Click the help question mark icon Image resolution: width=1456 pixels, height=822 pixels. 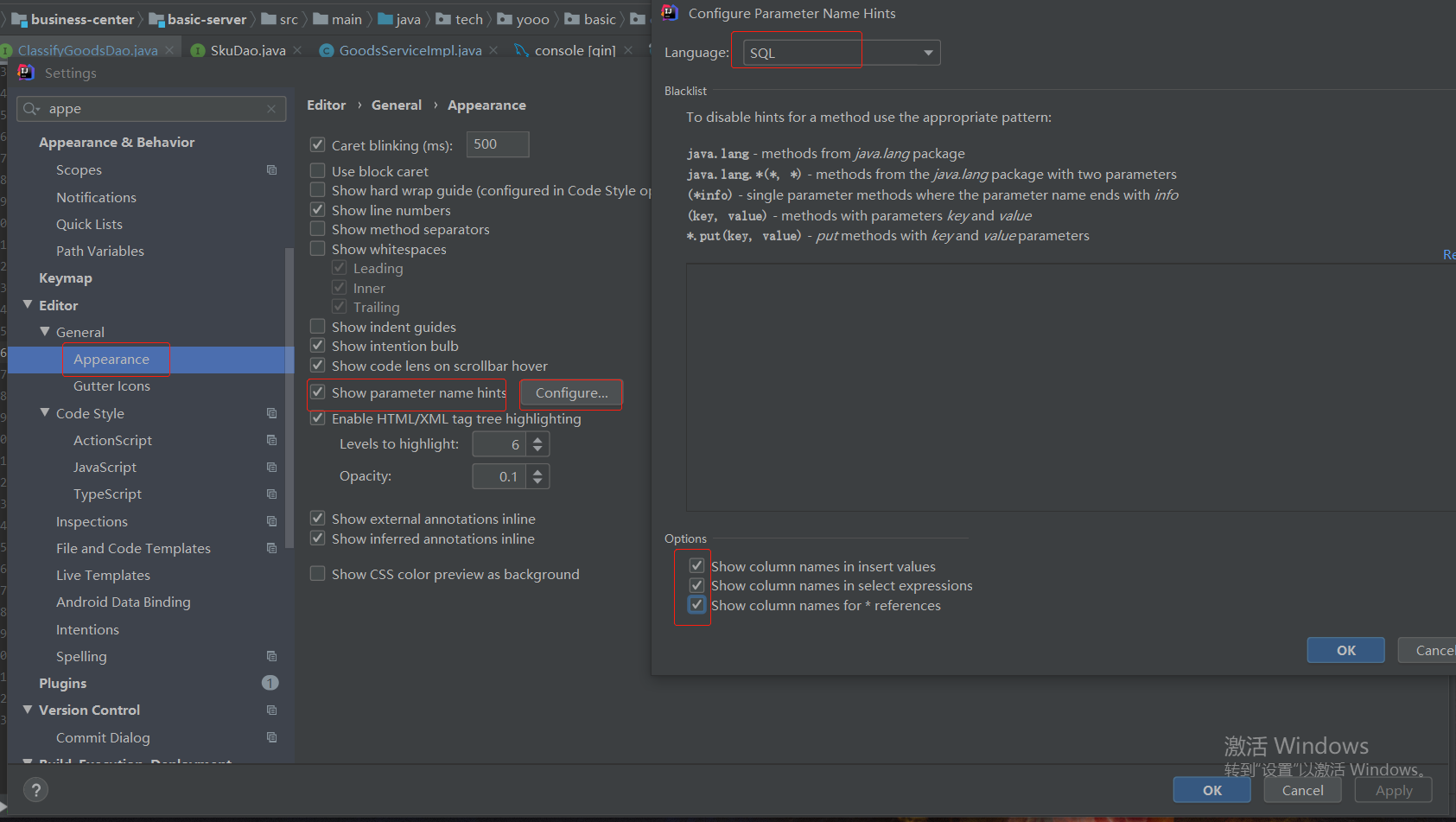tap(35, 789)
